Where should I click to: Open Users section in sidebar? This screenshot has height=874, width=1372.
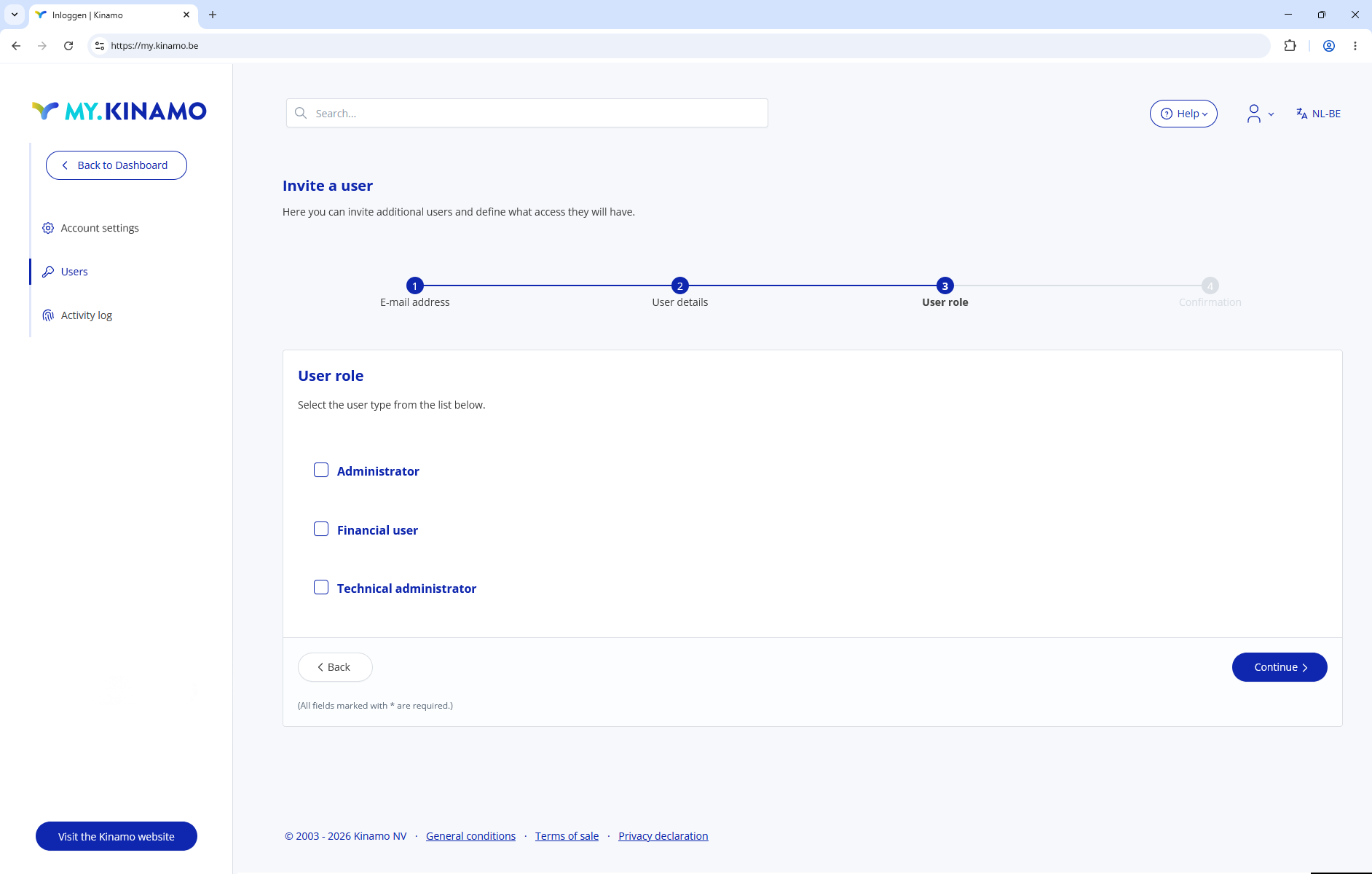[74, 272]
